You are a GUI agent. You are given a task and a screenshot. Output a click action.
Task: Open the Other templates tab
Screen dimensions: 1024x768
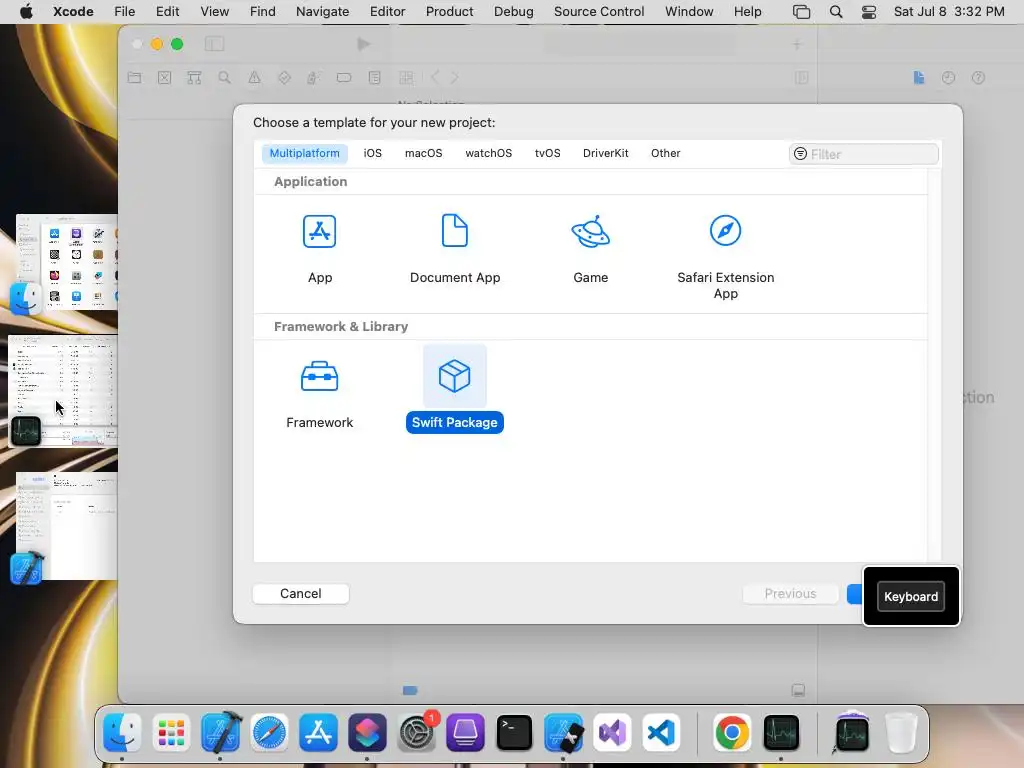pos(665,153)
